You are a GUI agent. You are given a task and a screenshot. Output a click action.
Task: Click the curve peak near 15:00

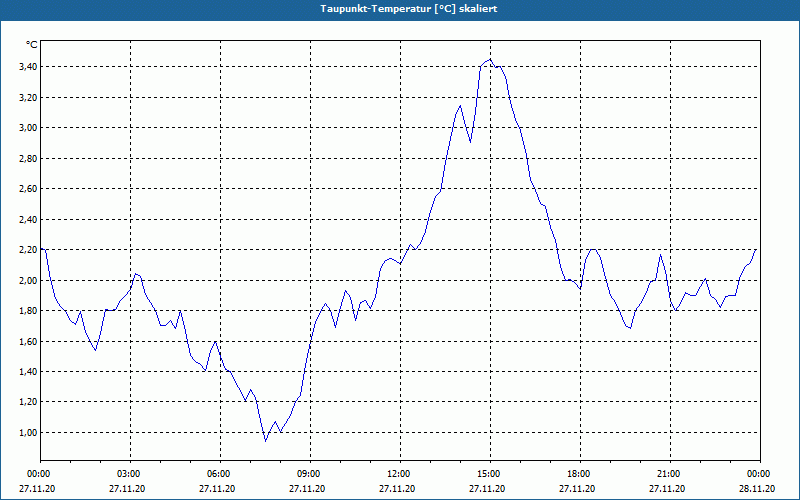(x=490, y=59)
